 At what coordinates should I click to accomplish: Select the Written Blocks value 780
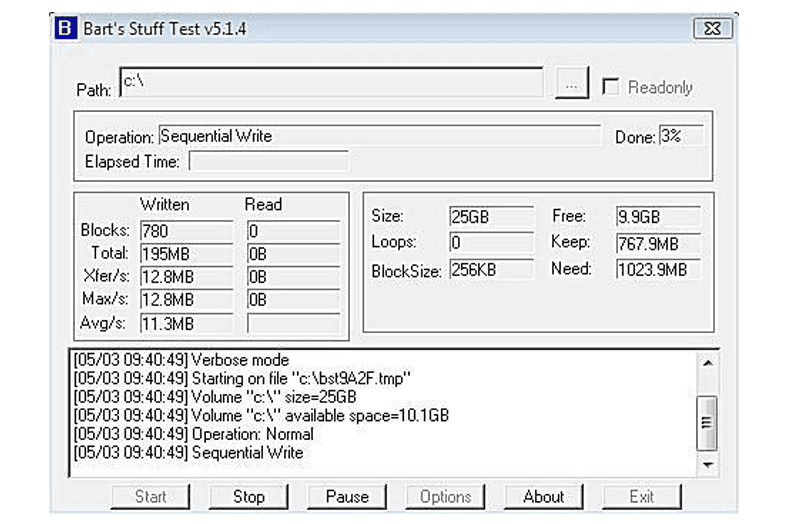click(186, 231)
